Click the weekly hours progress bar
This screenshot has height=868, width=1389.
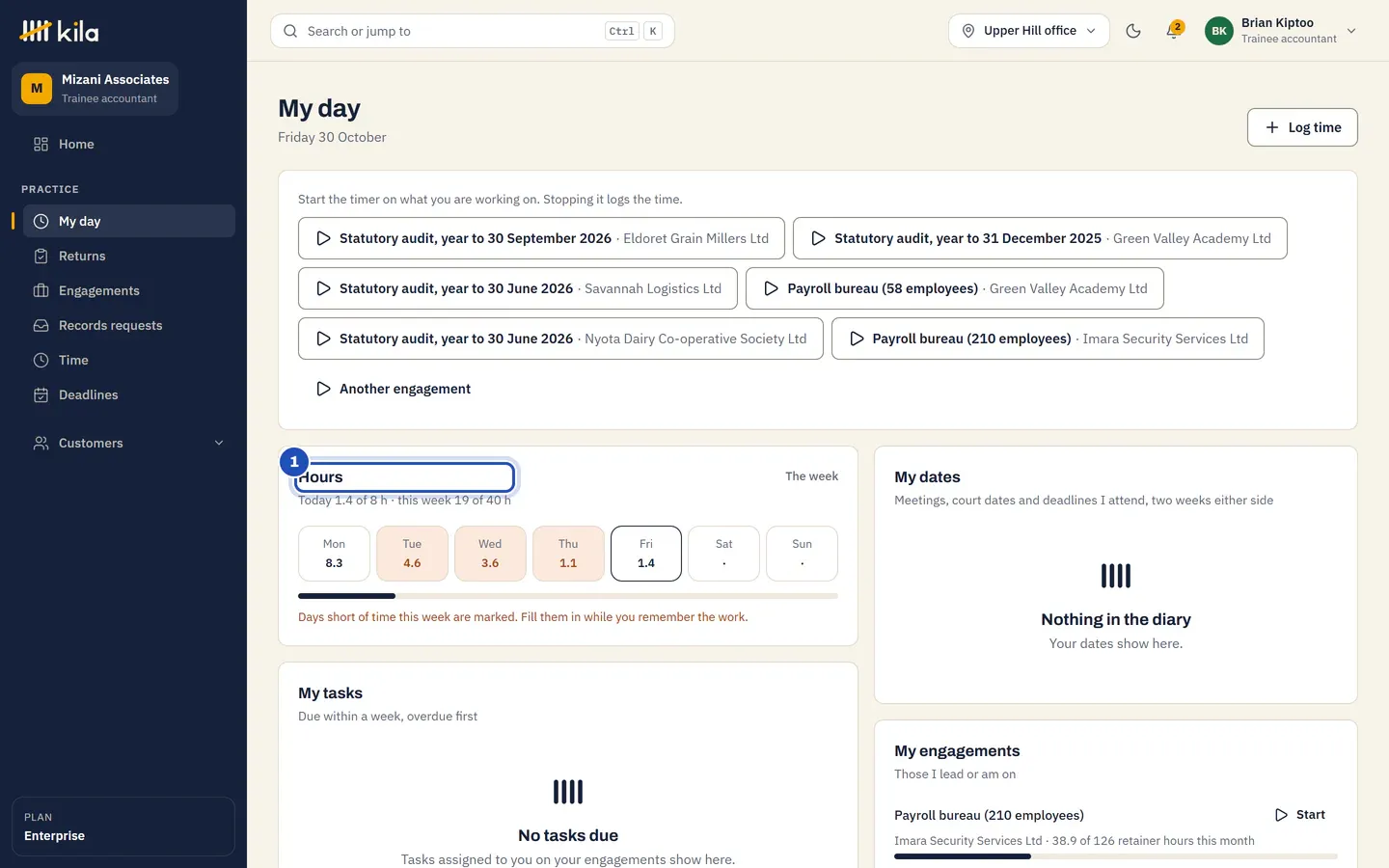coord(568,596)
